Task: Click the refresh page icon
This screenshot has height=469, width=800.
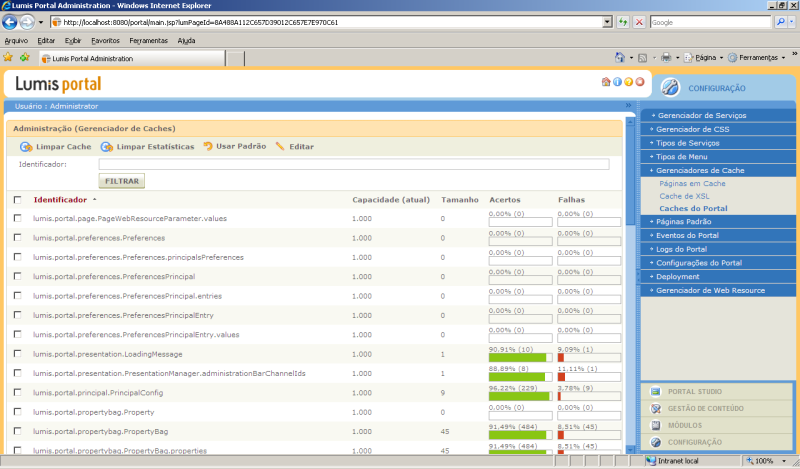Action: point(623,22)
